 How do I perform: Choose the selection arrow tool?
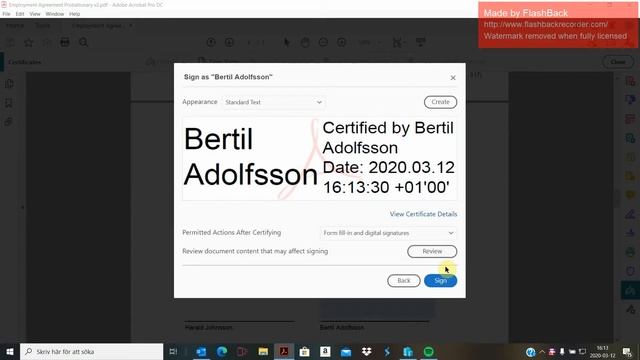pos(287,42)
